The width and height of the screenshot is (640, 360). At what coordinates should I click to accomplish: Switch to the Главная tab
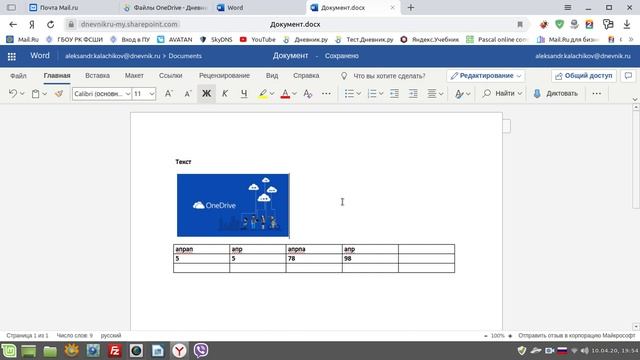(57, 76)
